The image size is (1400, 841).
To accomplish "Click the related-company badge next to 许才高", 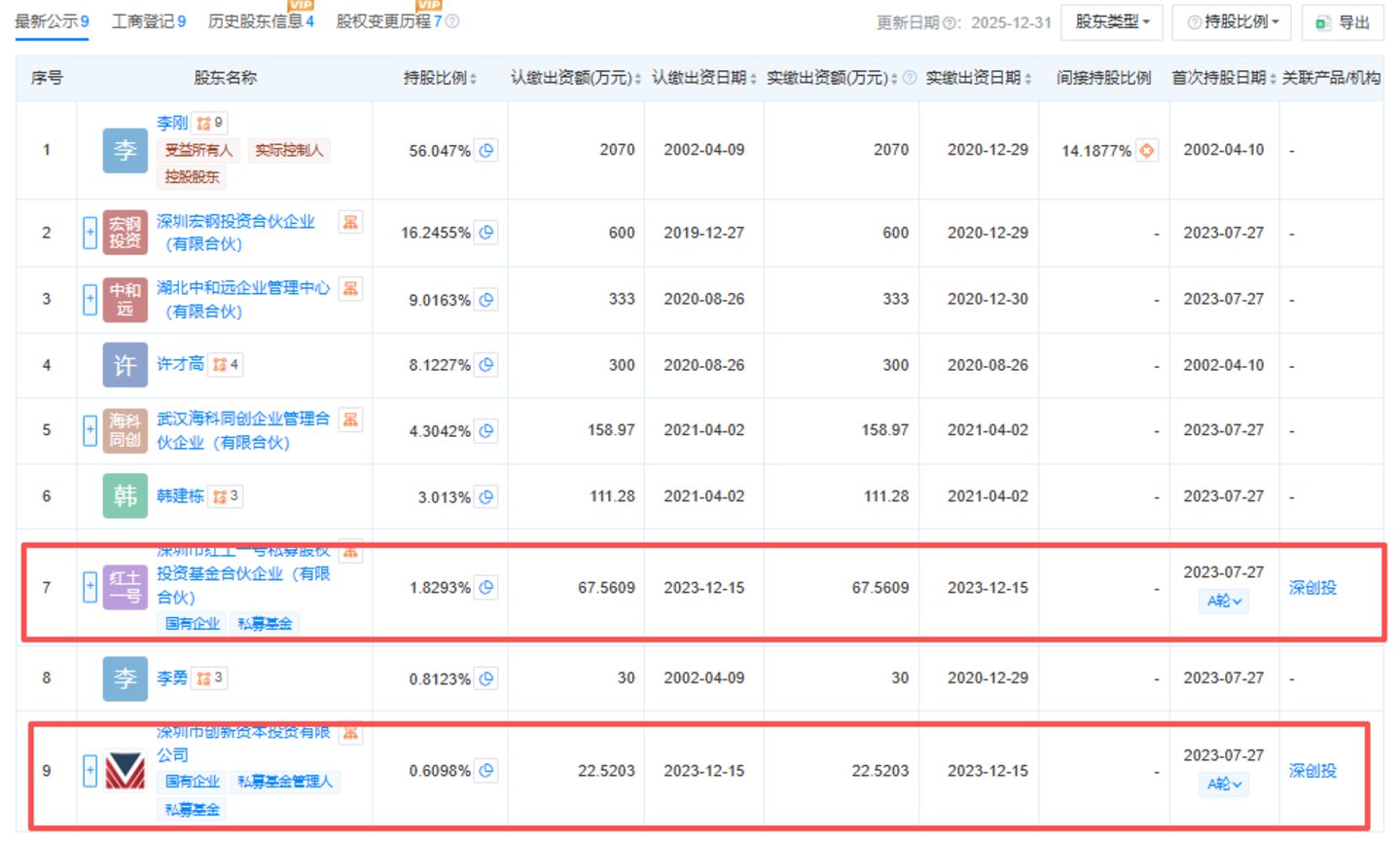I will [226, 365].
